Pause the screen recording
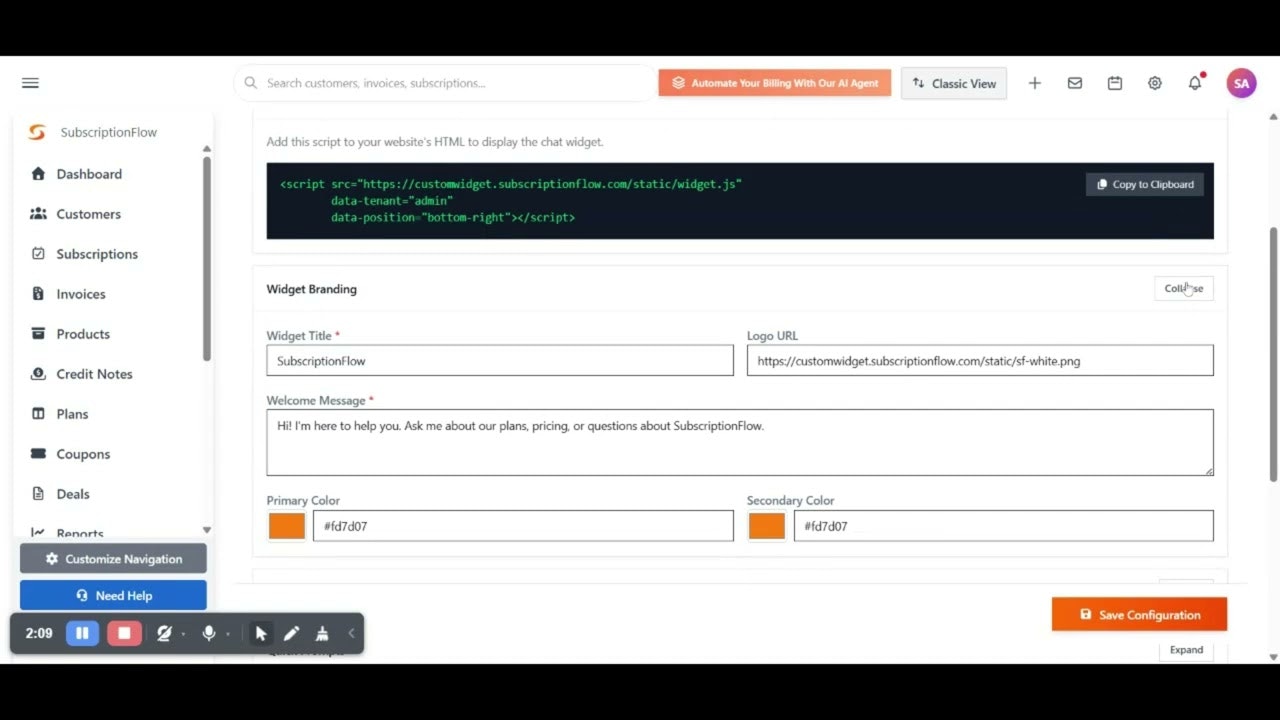This screenshot has width=1280, height=720. point(82,633)
